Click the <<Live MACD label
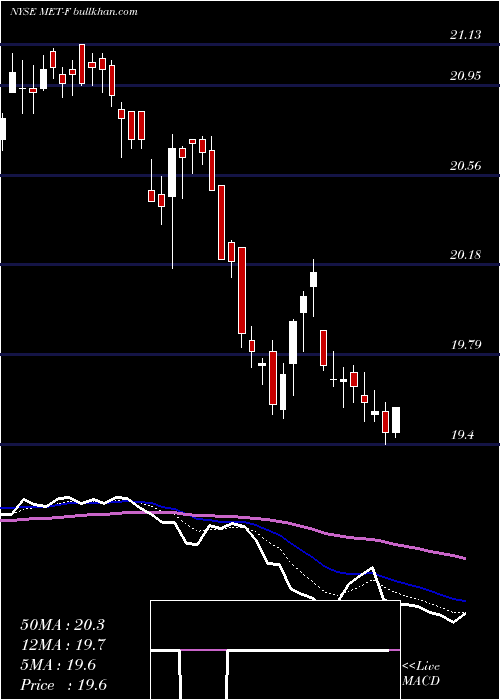Viewport: 500px width, 700px height. 421,673
